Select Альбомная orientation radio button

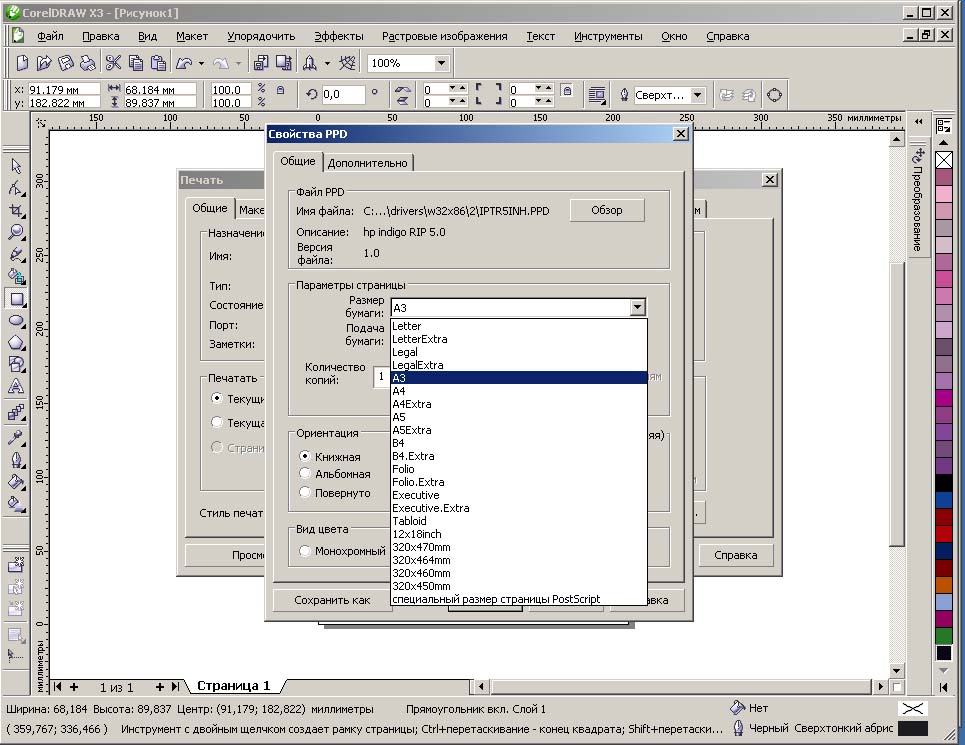305,474
